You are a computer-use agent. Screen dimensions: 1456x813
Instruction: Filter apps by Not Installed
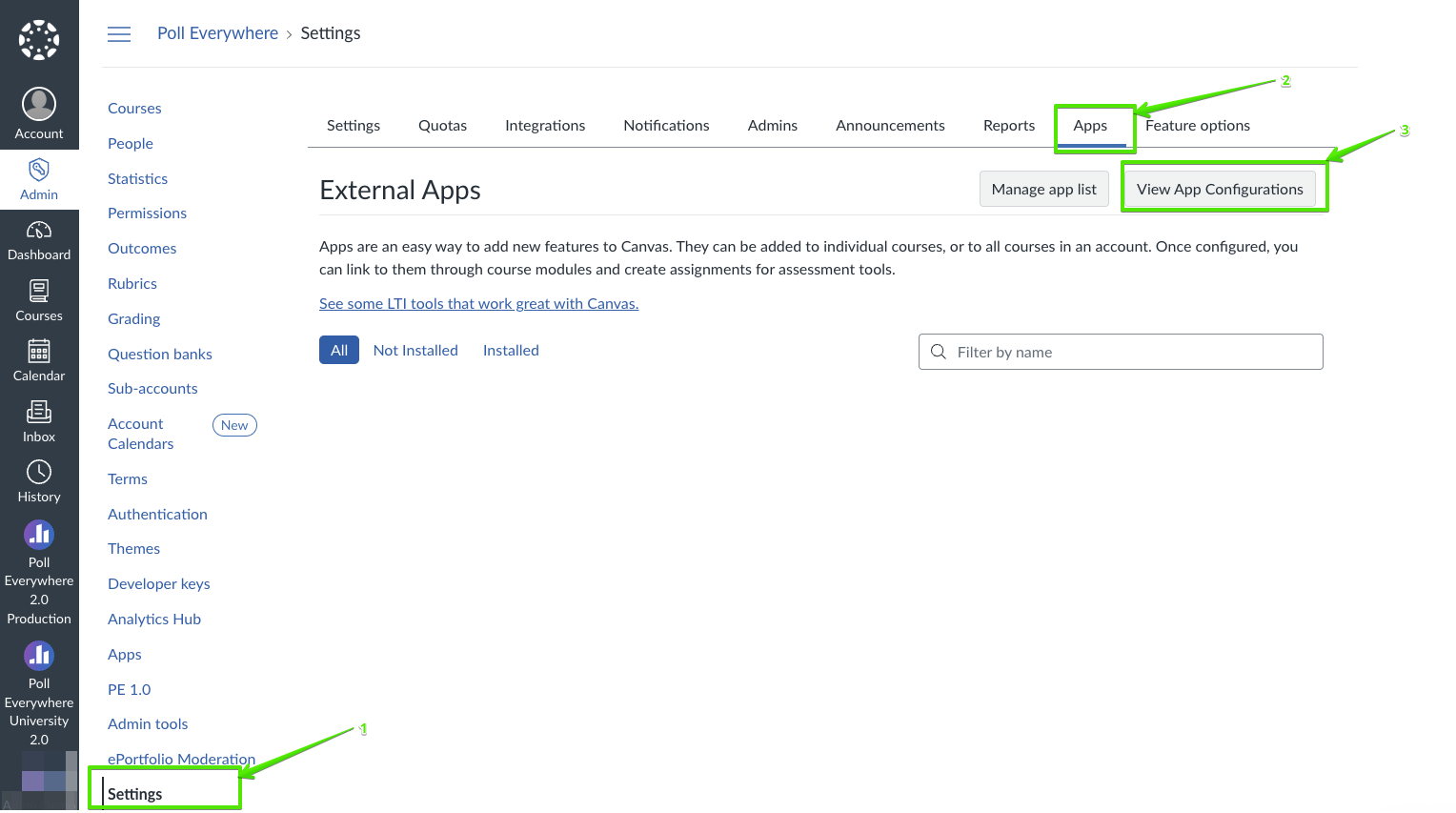[415, 350]
